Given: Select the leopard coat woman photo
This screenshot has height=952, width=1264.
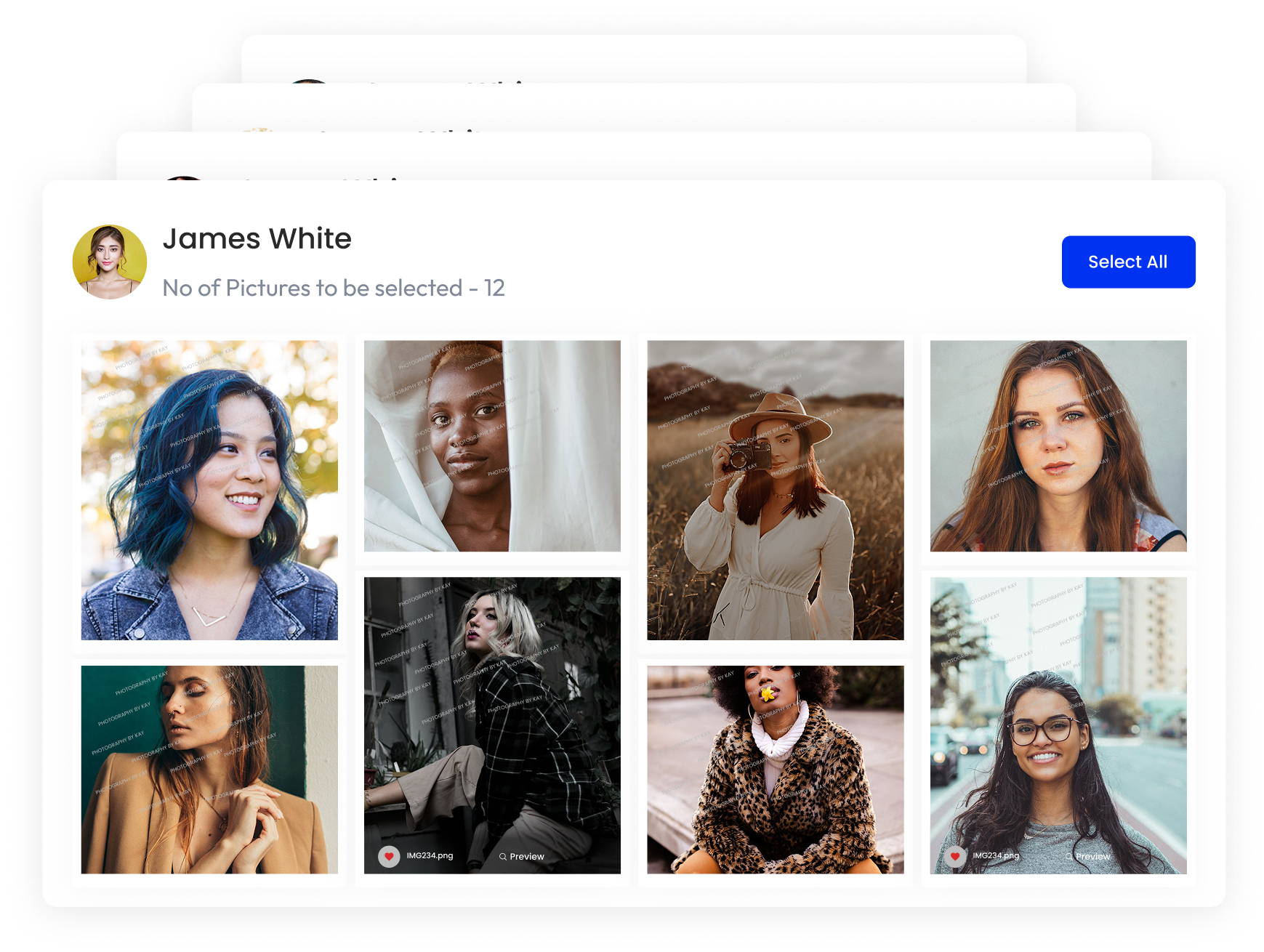Looking at the screenshot, I should [775, 769].
